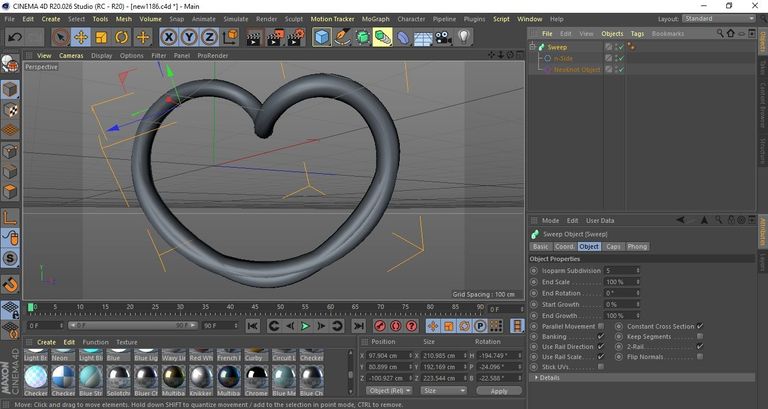Select the n-Side object in the tree
Screen dimensions: 768x409
(x=563, y=58)
